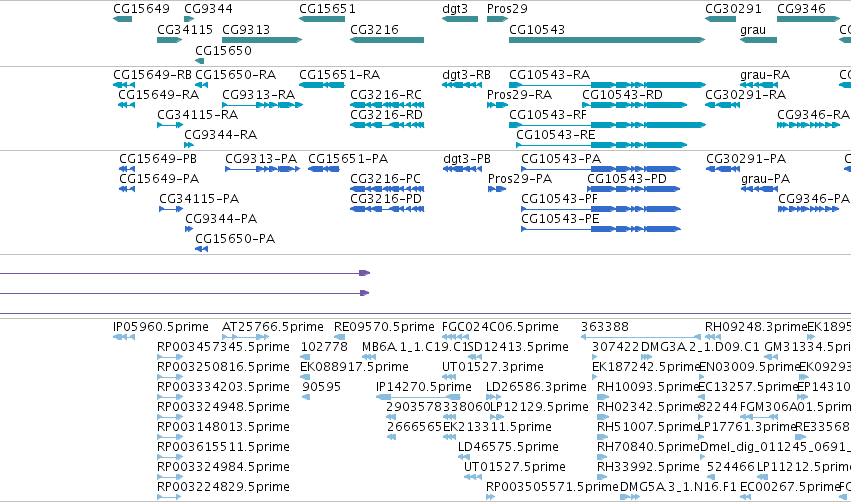This screenshot has height=502, width=851.
Task: Click EST IP05960.5prime
Action: (x=161, y=327)
